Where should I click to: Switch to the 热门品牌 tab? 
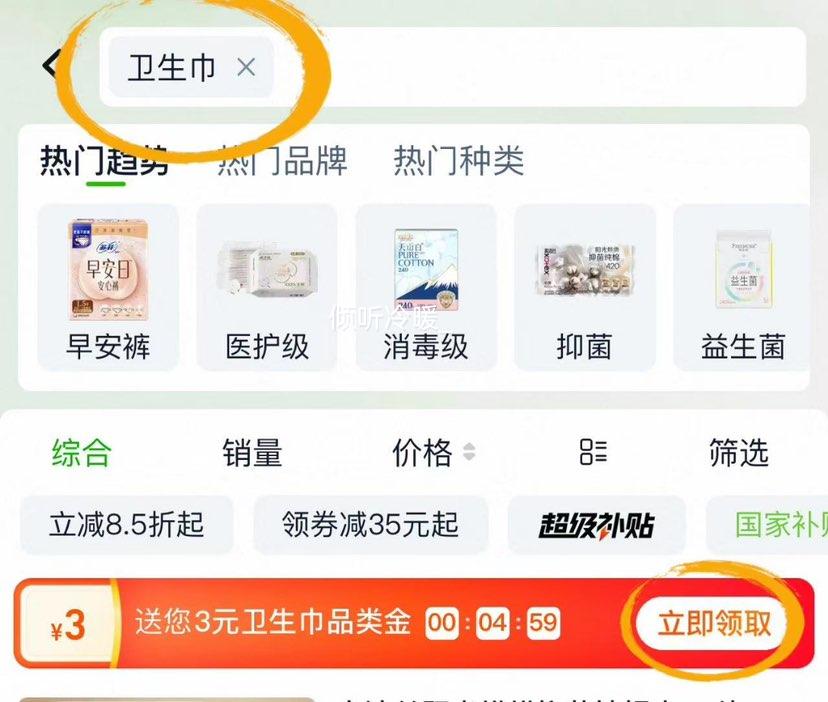click(x=283, y=161)
